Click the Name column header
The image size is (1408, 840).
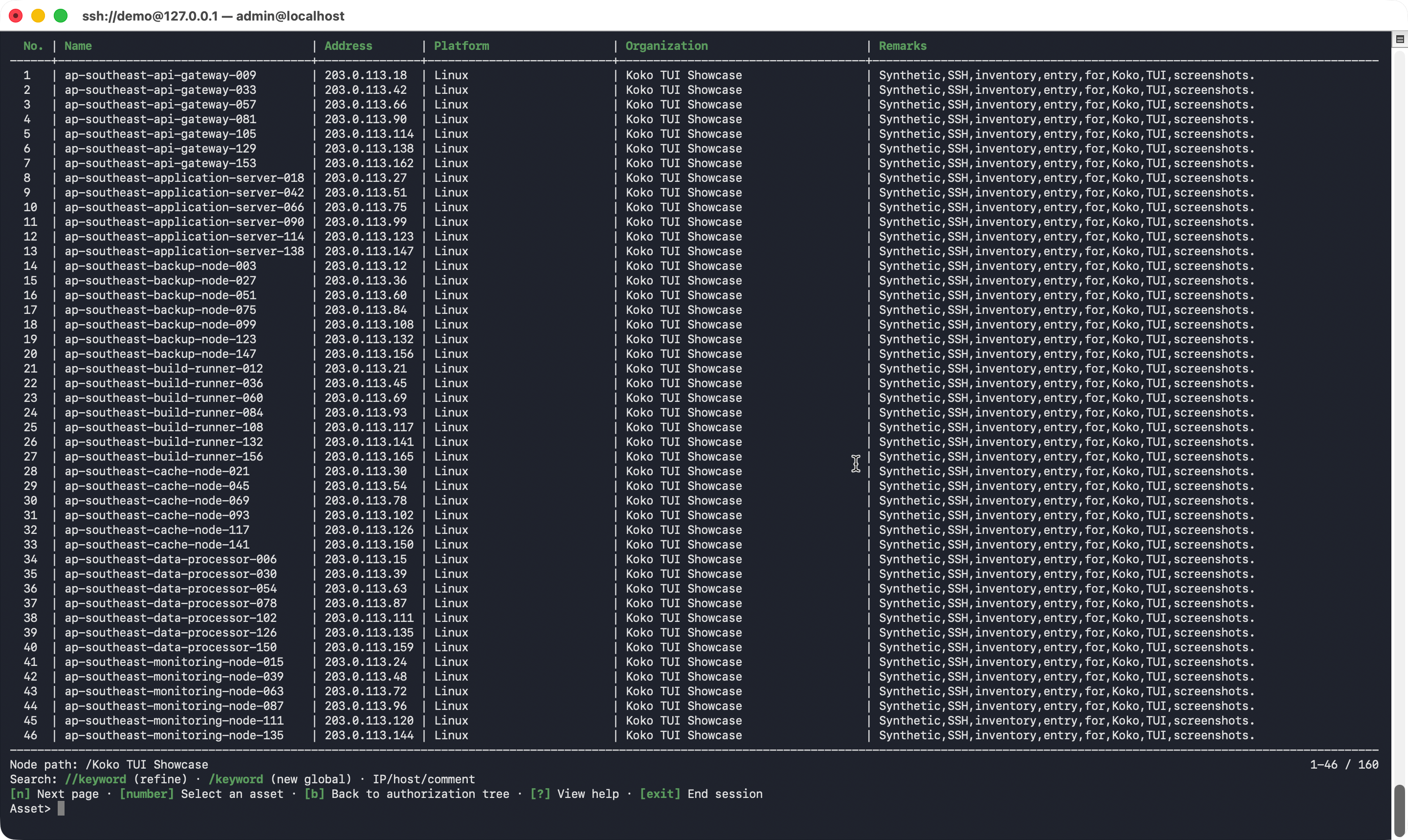pos(78,46)
